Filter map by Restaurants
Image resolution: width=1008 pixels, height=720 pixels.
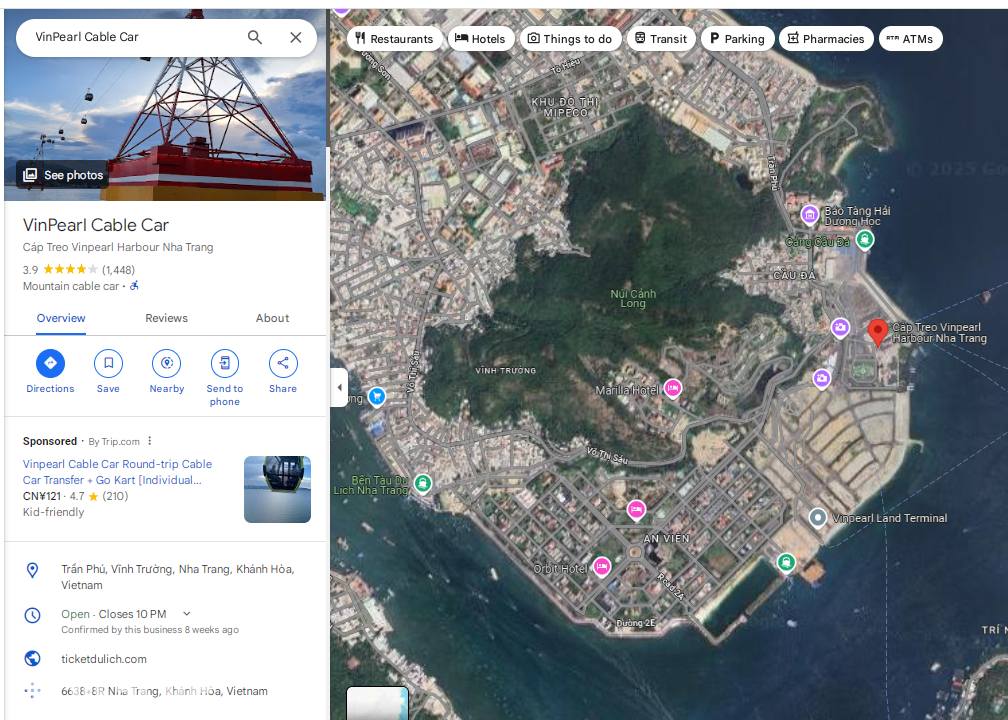(393, 39)
